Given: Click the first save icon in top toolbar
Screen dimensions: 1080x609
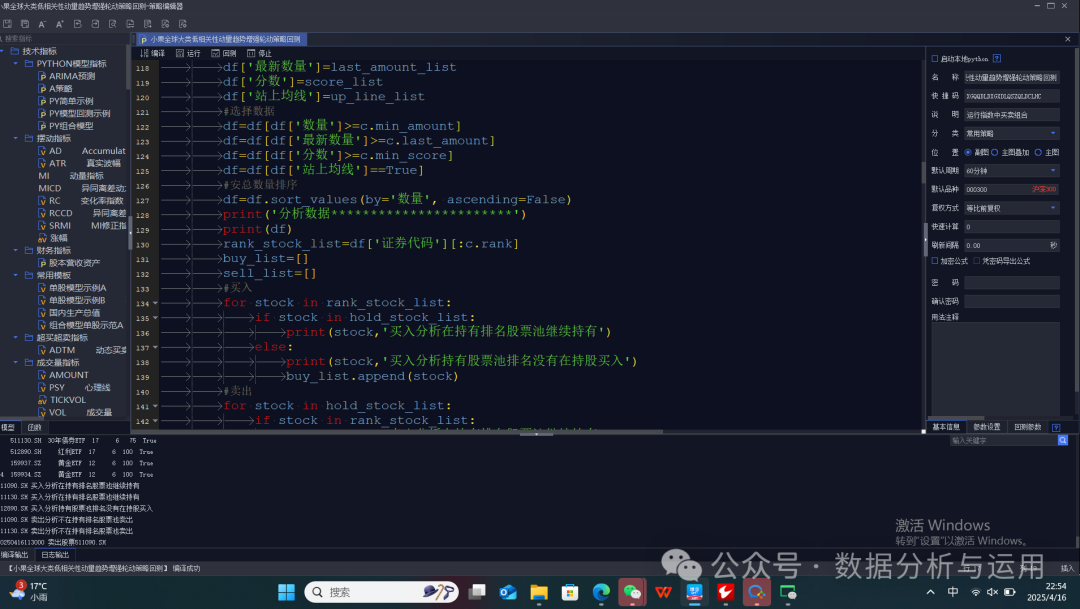Looking at the screenshot, I should click(8, 24).
